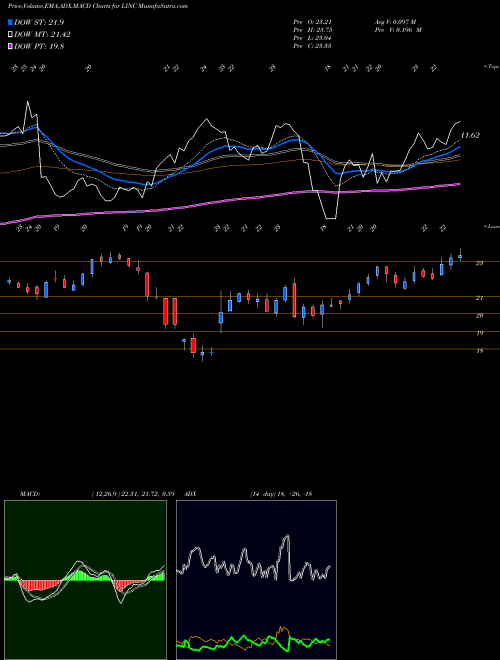The height and width of the screenshot is (660, 500).
Task: Click the white DOW MT legend swatch
Action: click(10, 35)
